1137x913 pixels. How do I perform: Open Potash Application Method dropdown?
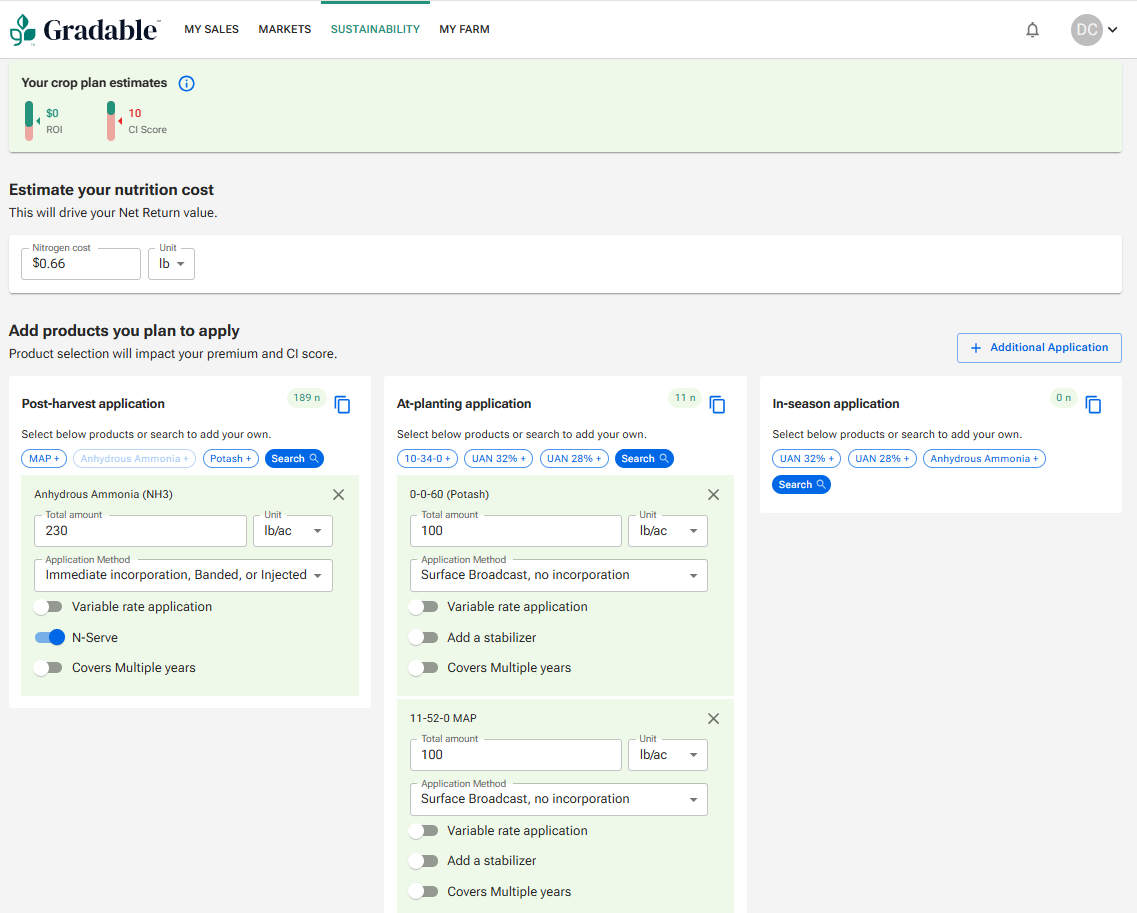558,576
